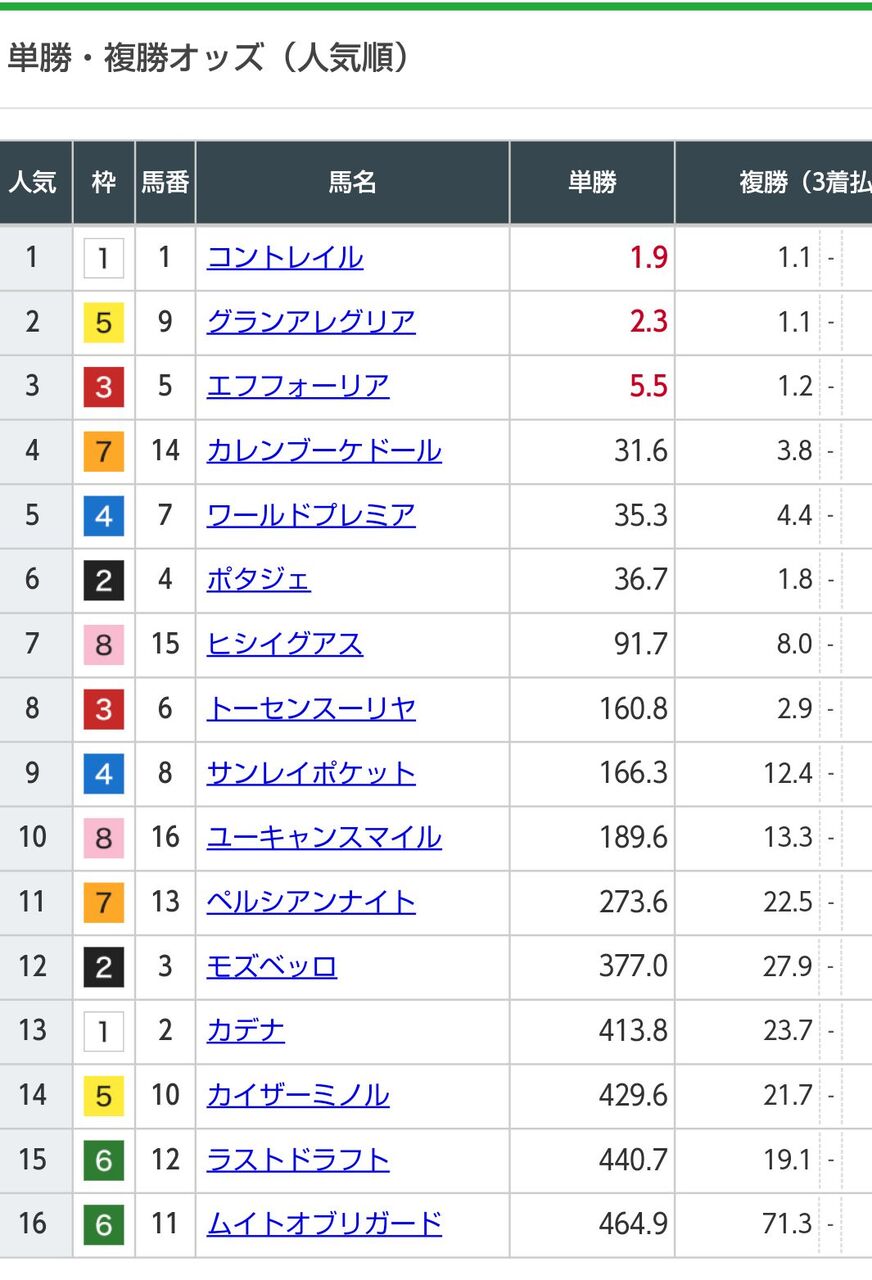Click the orange frame 7 badge for カレンブーケドール
This screenshot has width=872, height=1280.
[104, 451]
